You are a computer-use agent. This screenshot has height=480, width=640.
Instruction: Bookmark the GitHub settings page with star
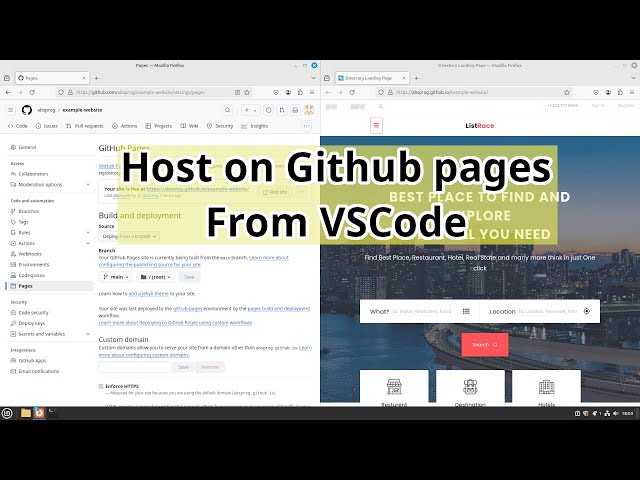(x=247, y=93)
